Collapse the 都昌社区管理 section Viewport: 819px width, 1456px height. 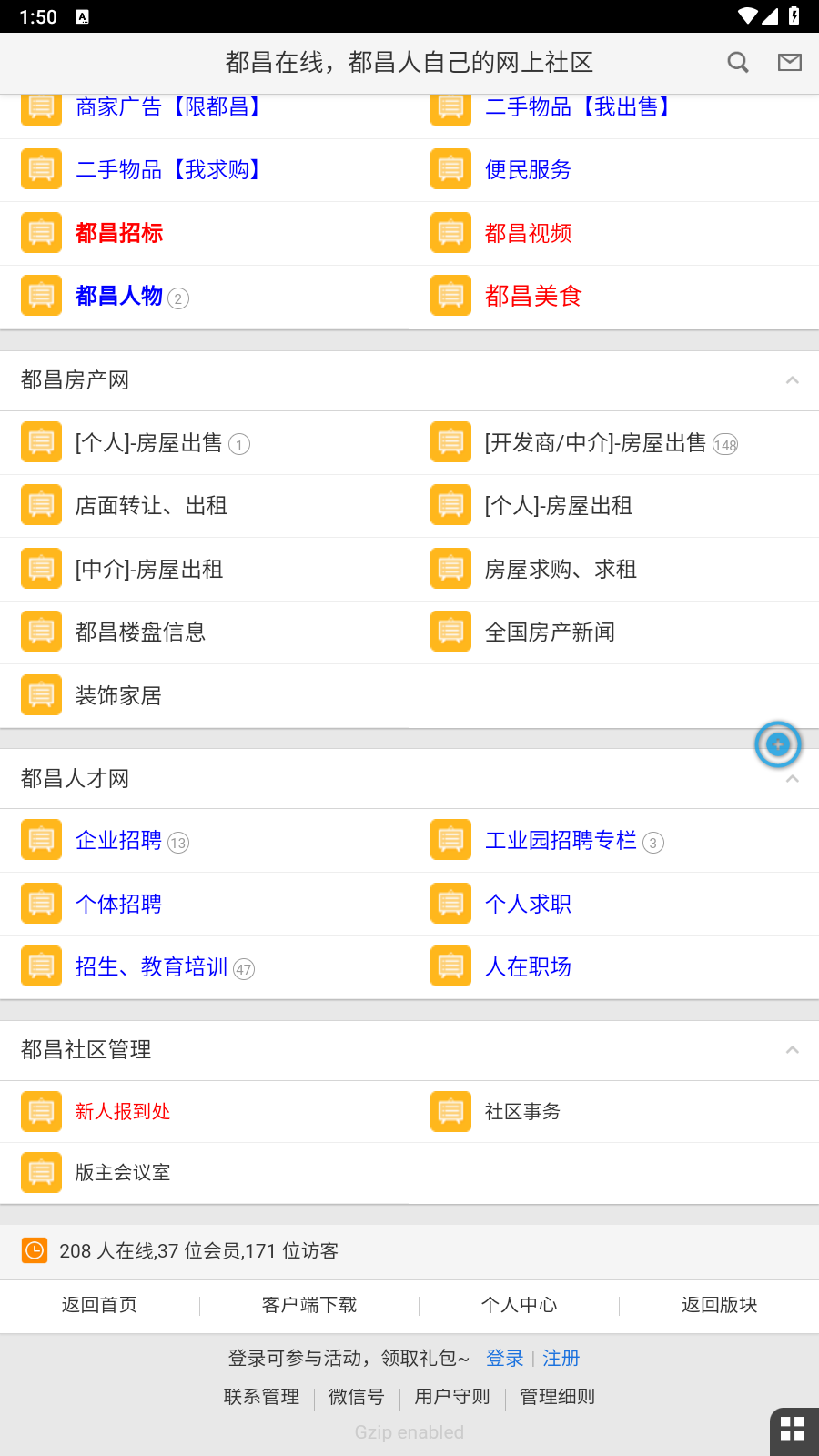(792, 1048)
